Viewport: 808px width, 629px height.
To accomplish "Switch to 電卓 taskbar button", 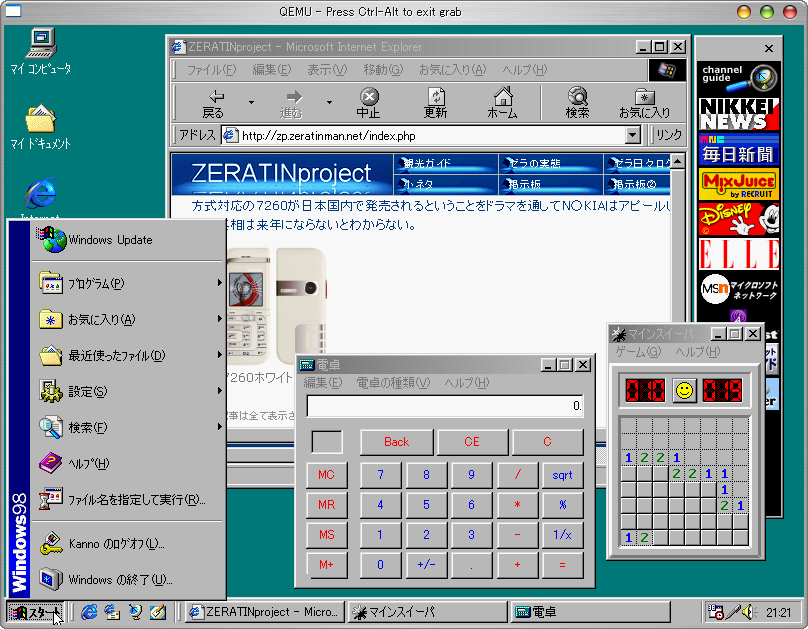I will (591, 612).
